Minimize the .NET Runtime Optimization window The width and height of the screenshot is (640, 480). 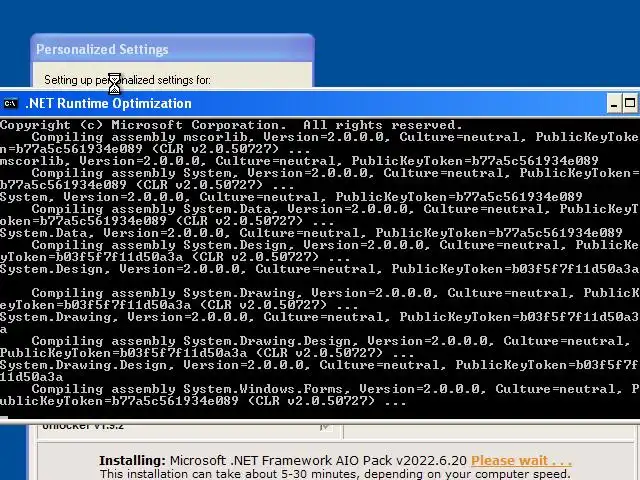click(614, 104)
